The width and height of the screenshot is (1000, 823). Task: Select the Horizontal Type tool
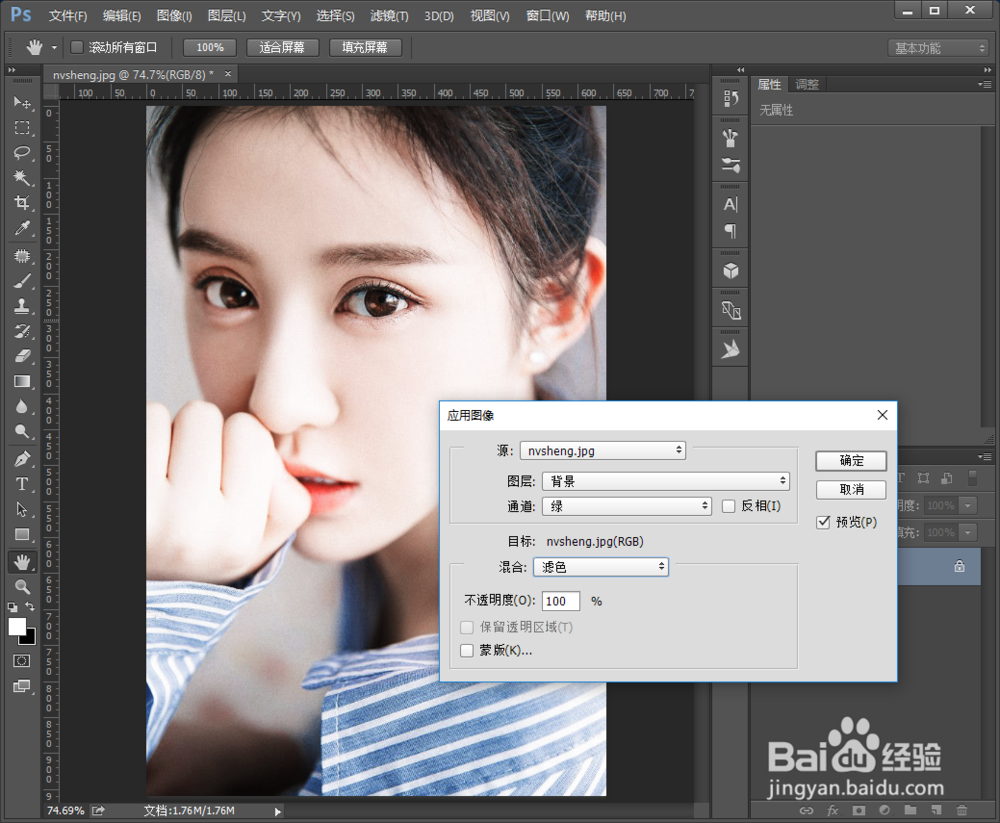pyautogui.click(x=22, y=484)
